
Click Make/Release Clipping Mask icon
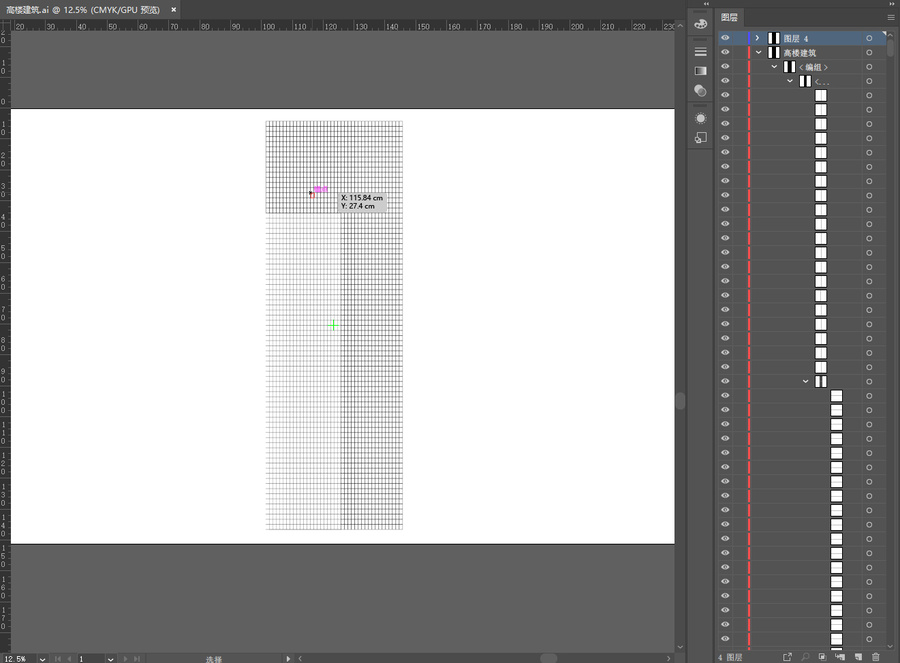tap(822, 657)
